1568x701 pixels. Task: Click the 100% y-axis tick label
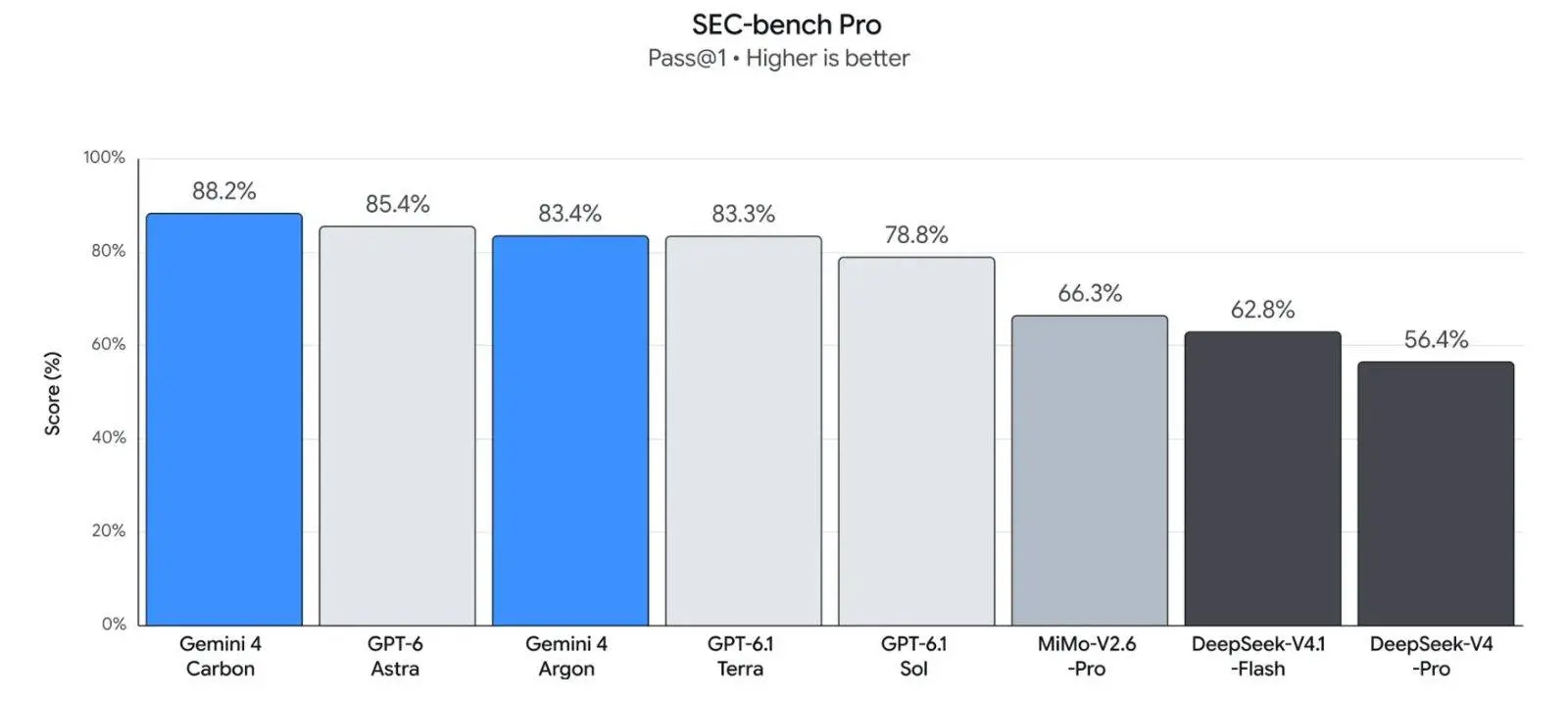tap(104, 158)
